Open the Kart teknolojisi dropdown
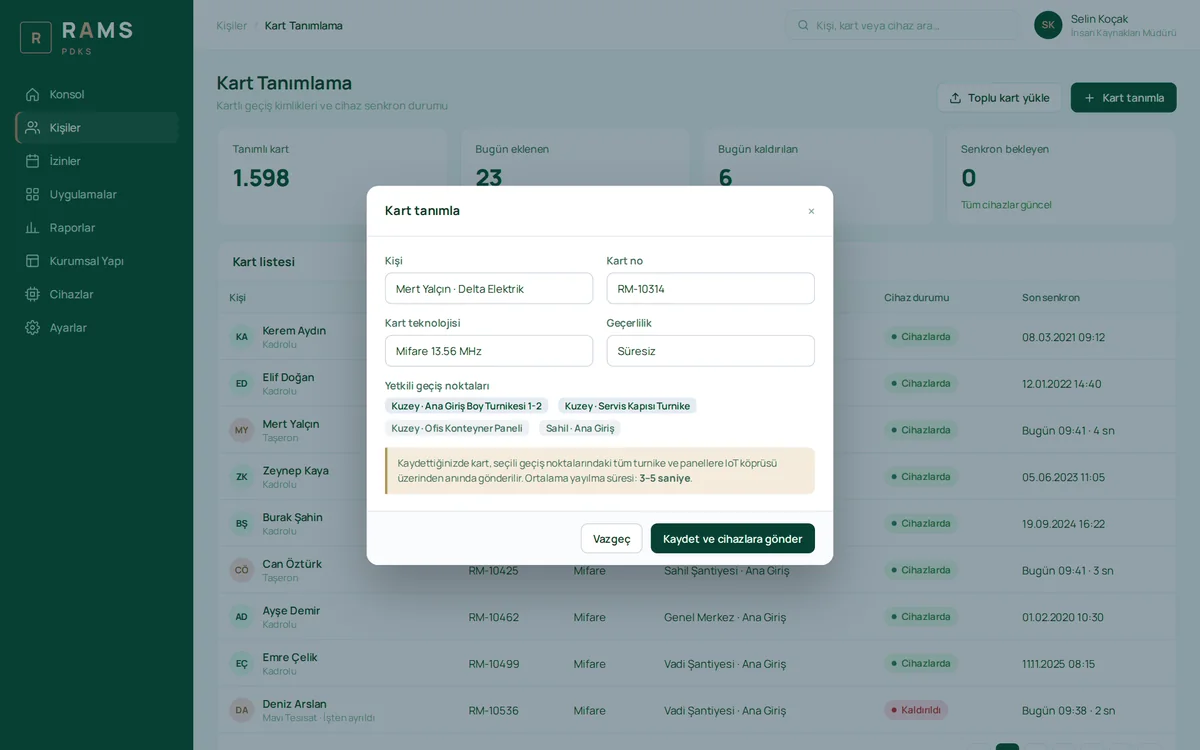The height and width of the screenshot is (750, 1200). [x=489, y=351]
